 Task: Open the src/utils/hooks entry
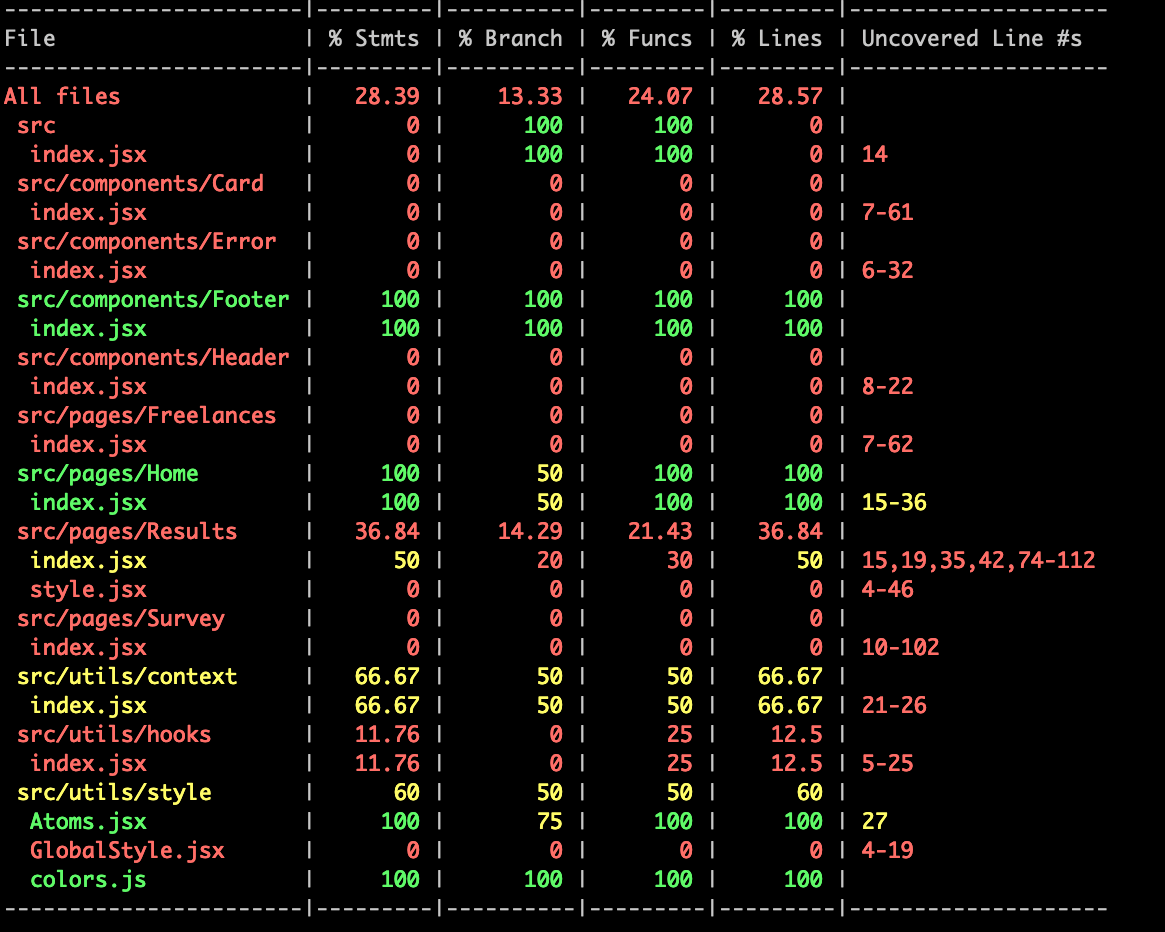click(111, 734)
